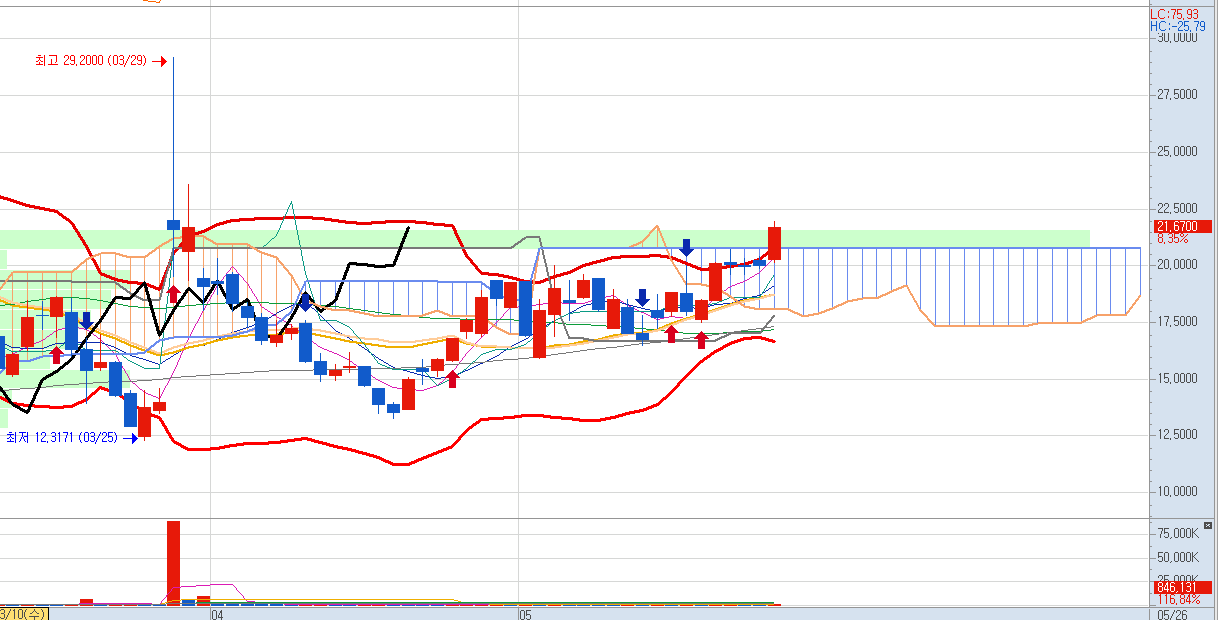Click the 22,5000 price axis label
The width and height of the screenshot is (1218, 620).
point(1176,208)
